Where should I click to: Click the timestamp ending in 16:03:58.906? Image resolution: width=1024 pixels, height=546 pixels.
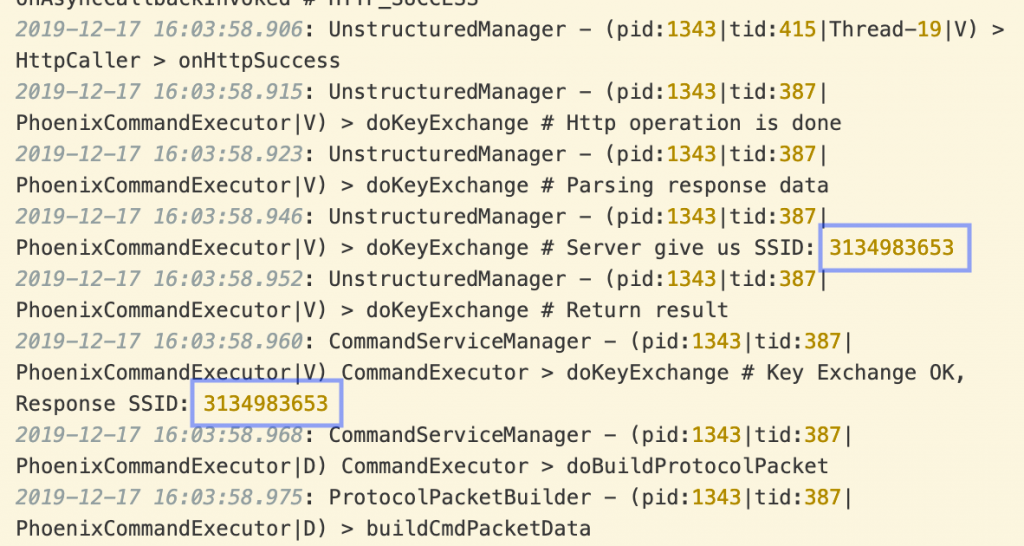(x=159, y=30)
